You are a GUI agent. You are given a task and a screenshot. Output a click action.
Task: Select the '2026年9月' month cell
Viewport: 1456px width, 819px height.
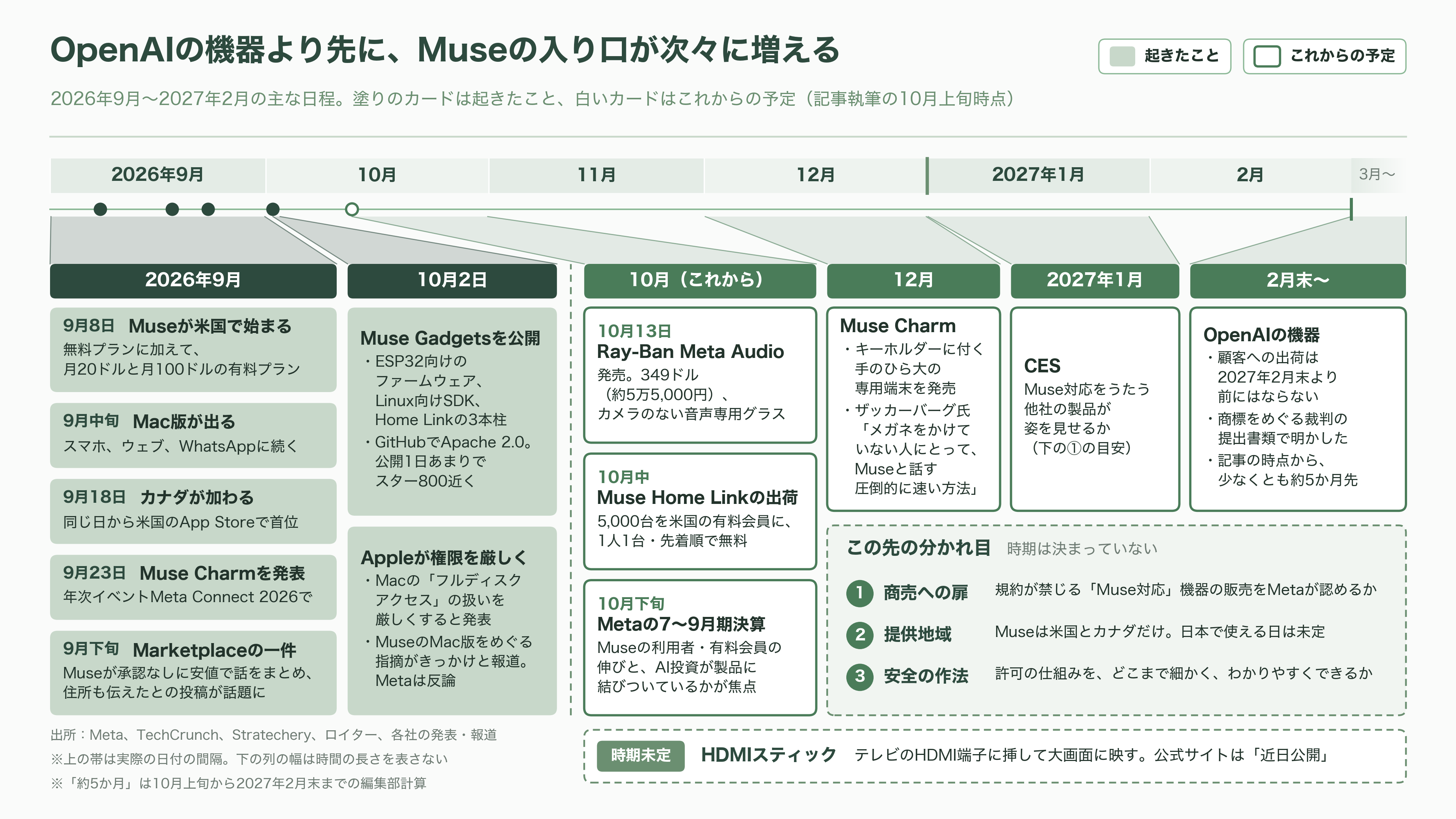[158, 175]
